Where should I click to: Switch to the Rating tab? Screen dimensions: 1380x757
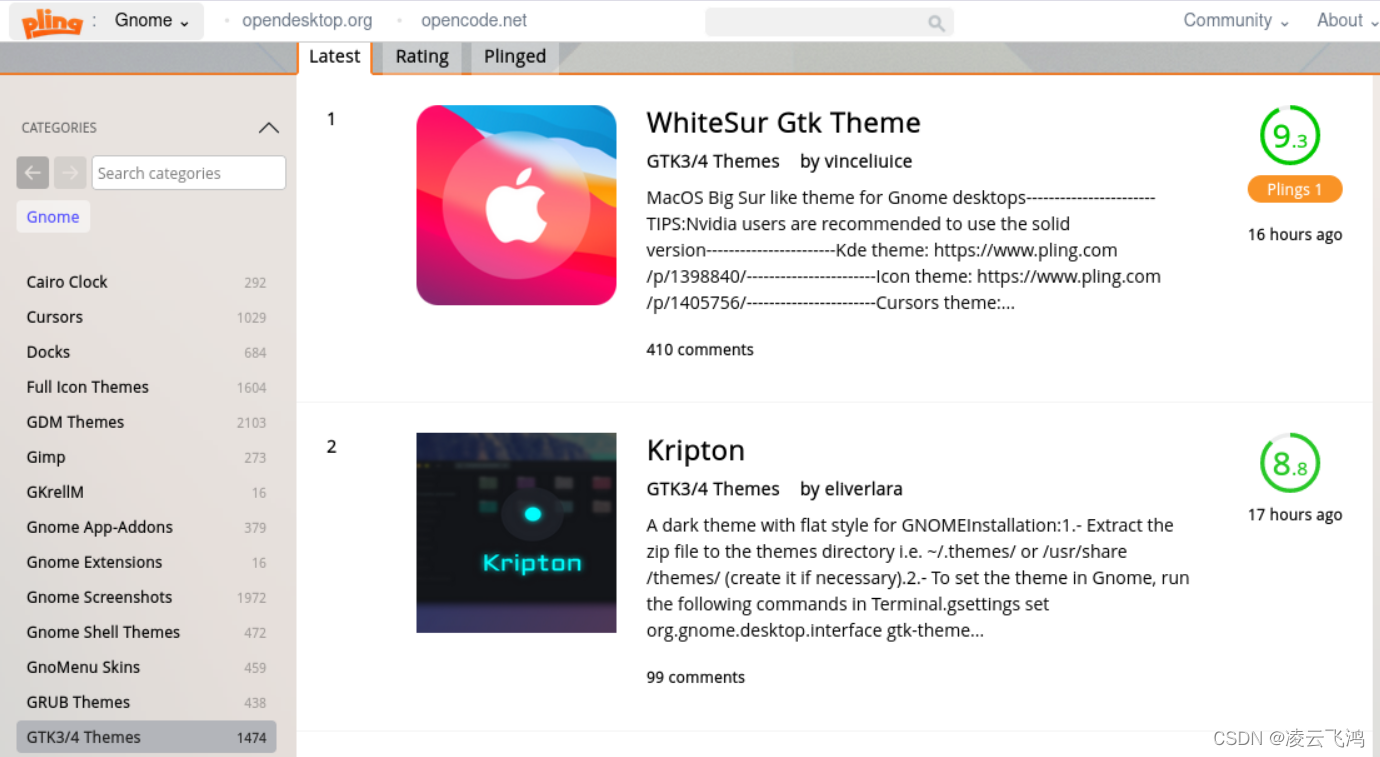point(422,57)
